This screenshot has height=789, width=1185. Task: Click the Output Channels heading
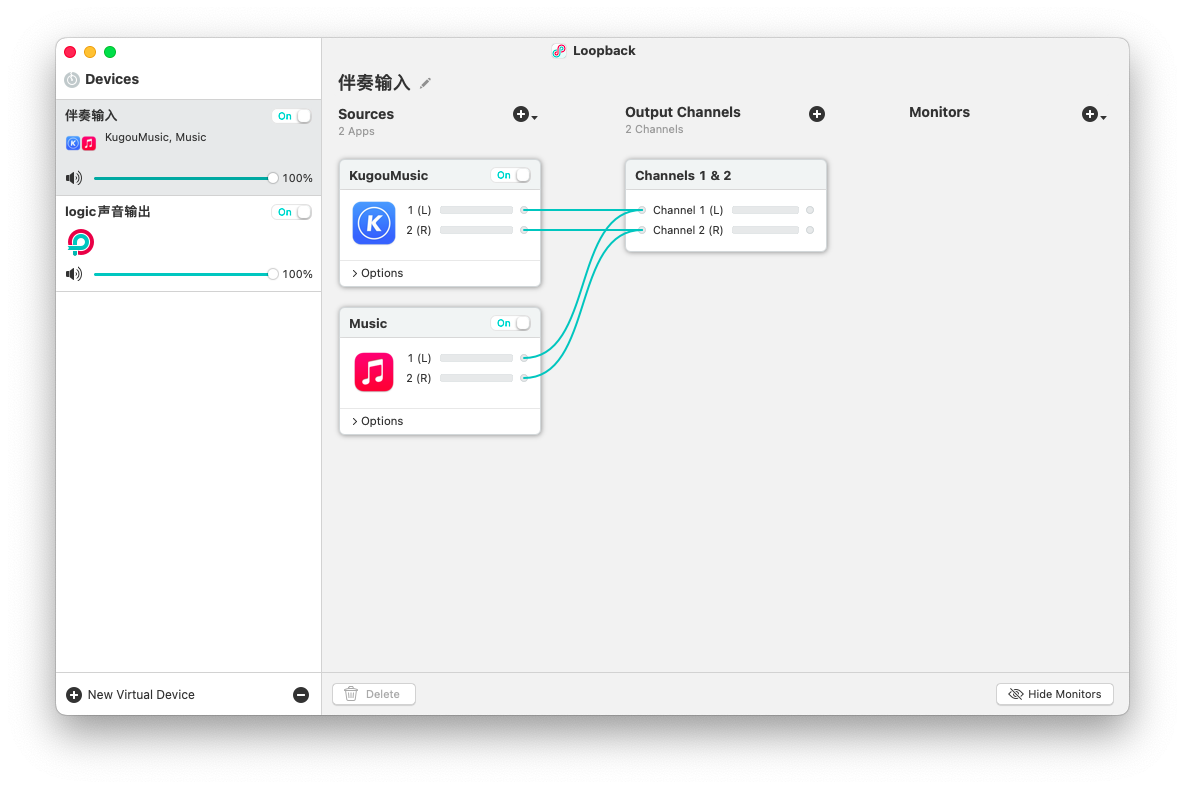pos(682,112)
